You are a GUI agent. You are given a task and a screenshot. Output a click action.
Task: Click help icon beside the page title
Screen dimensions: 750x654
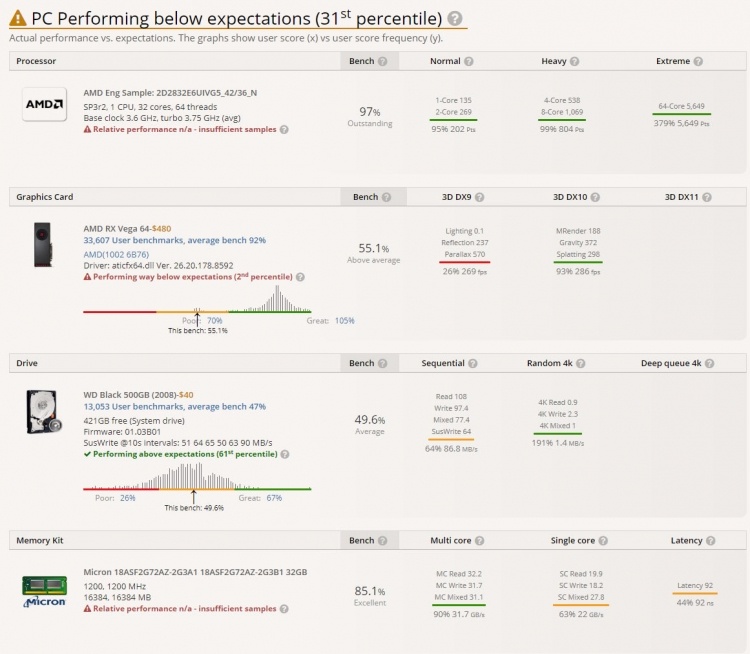pyautogui.click(x=455, y=19)
